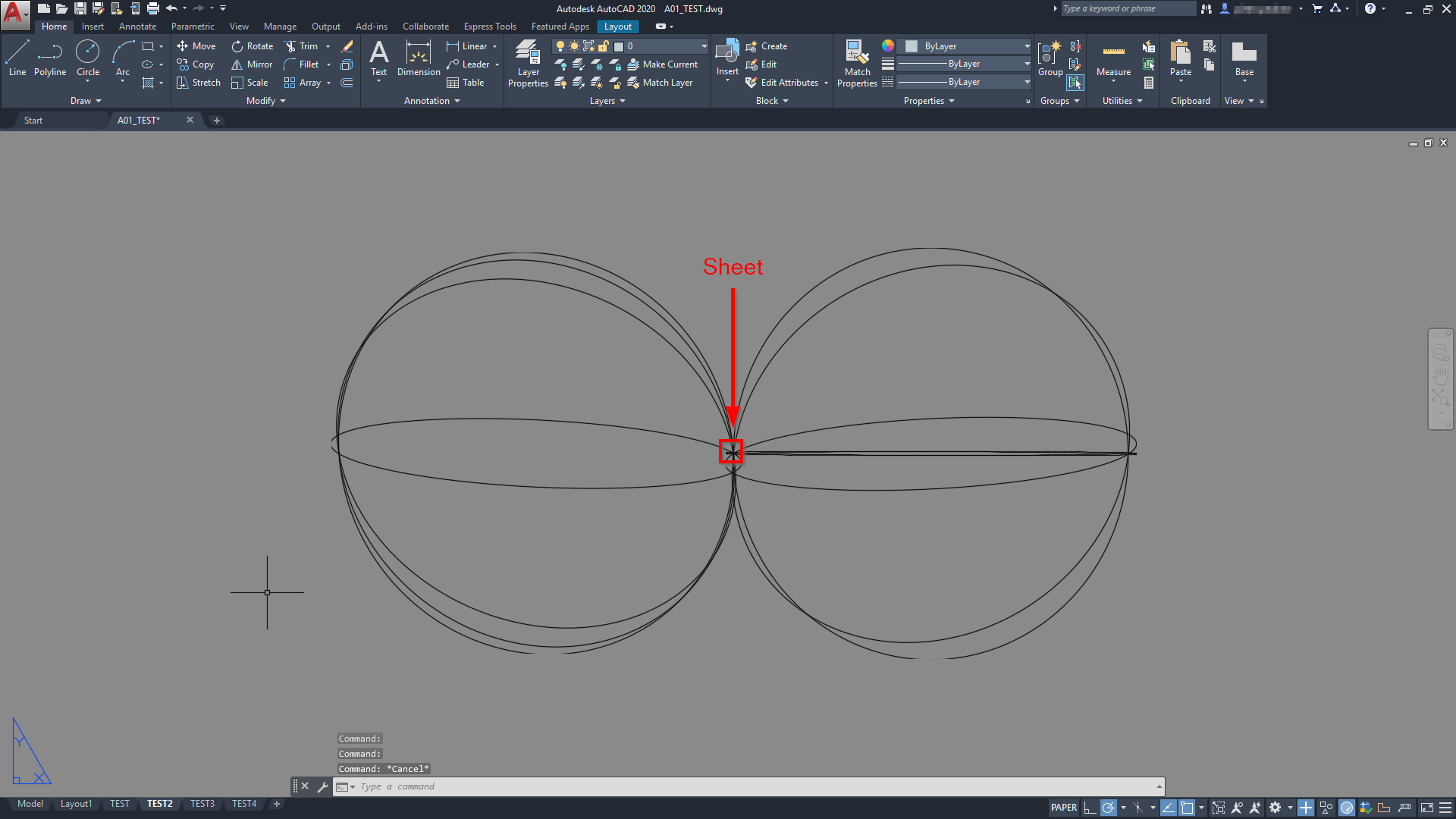Switch to the TEST3 layout tab

pos(202,804)
